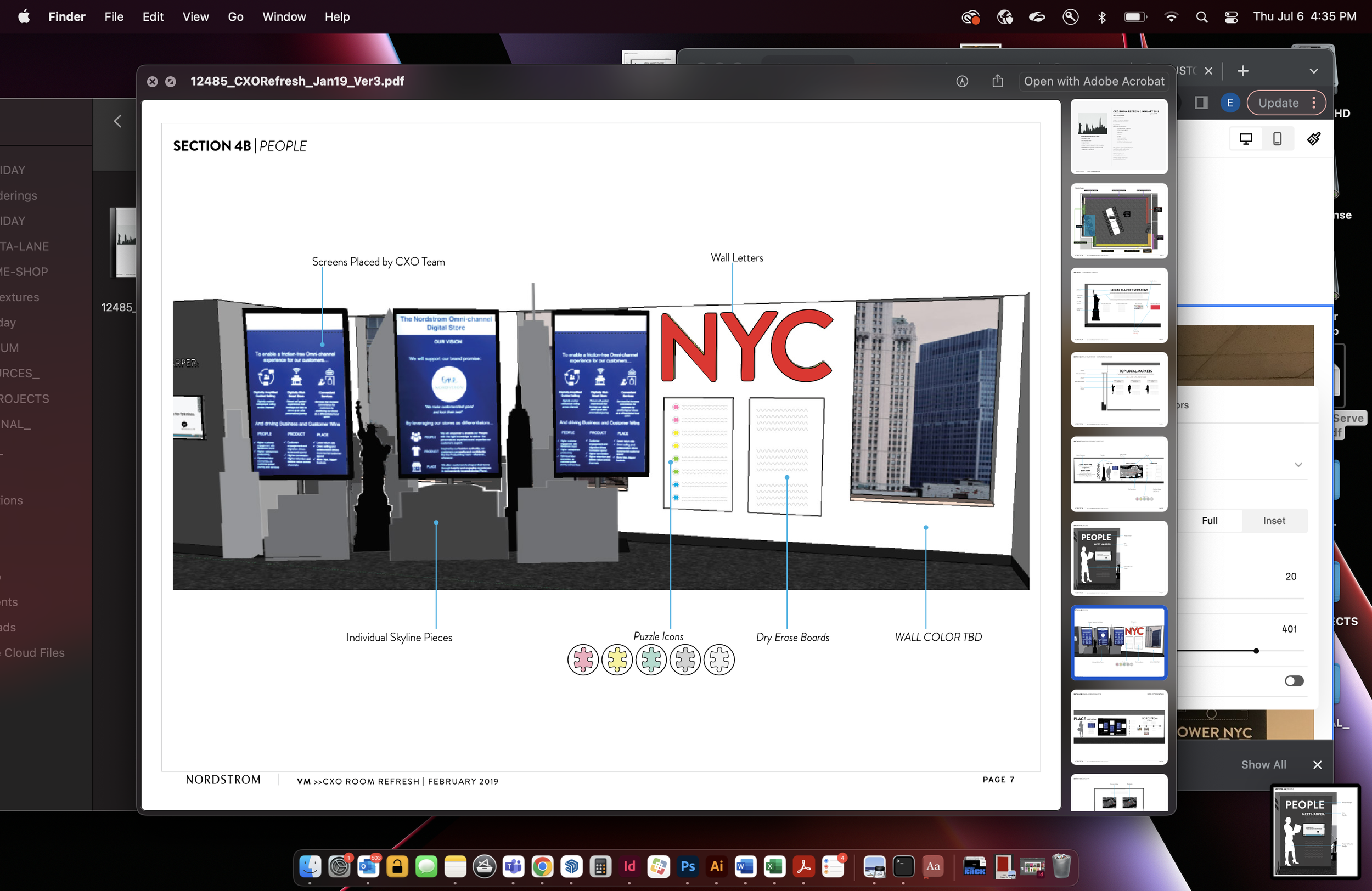The image size is (1372, 891).
Task: Open Photoshop from the Dock
Action: click(687, 866)
